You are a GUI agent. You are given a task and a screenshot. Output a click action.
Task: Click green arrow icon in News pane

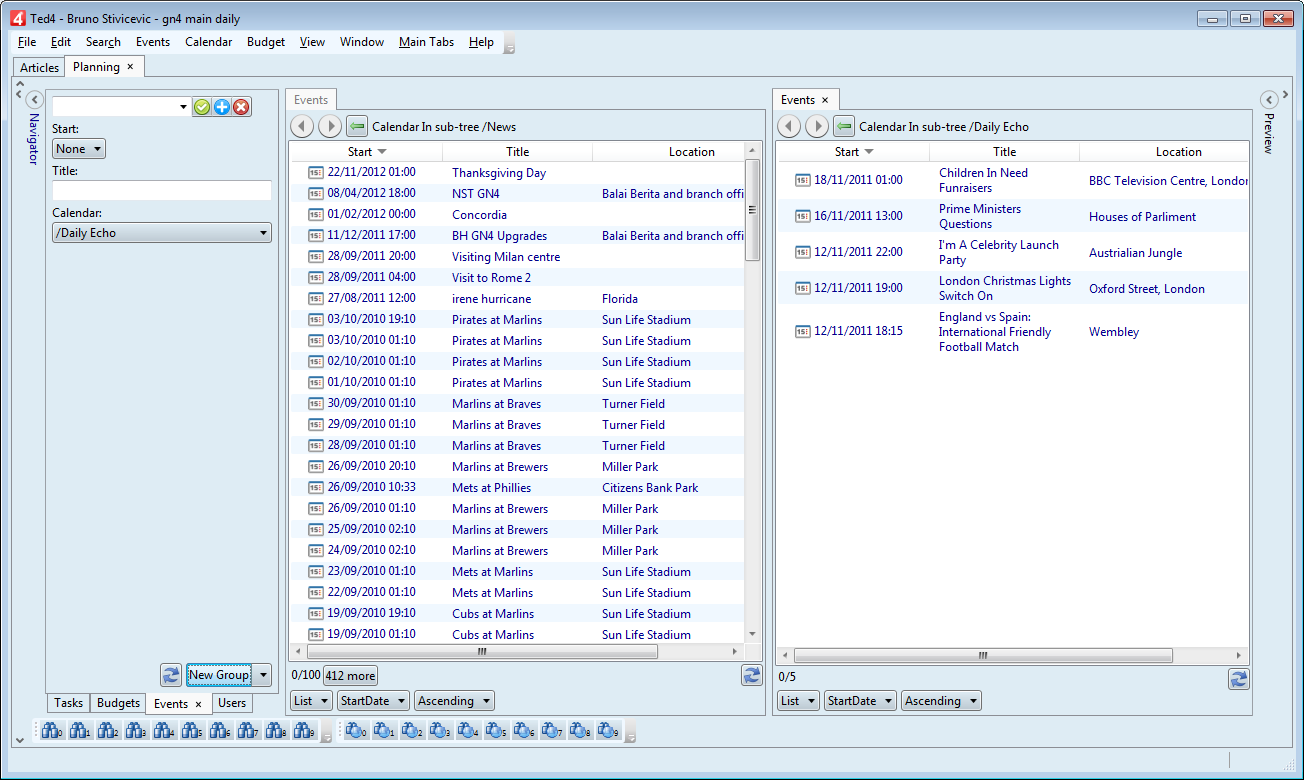[357, 126]
